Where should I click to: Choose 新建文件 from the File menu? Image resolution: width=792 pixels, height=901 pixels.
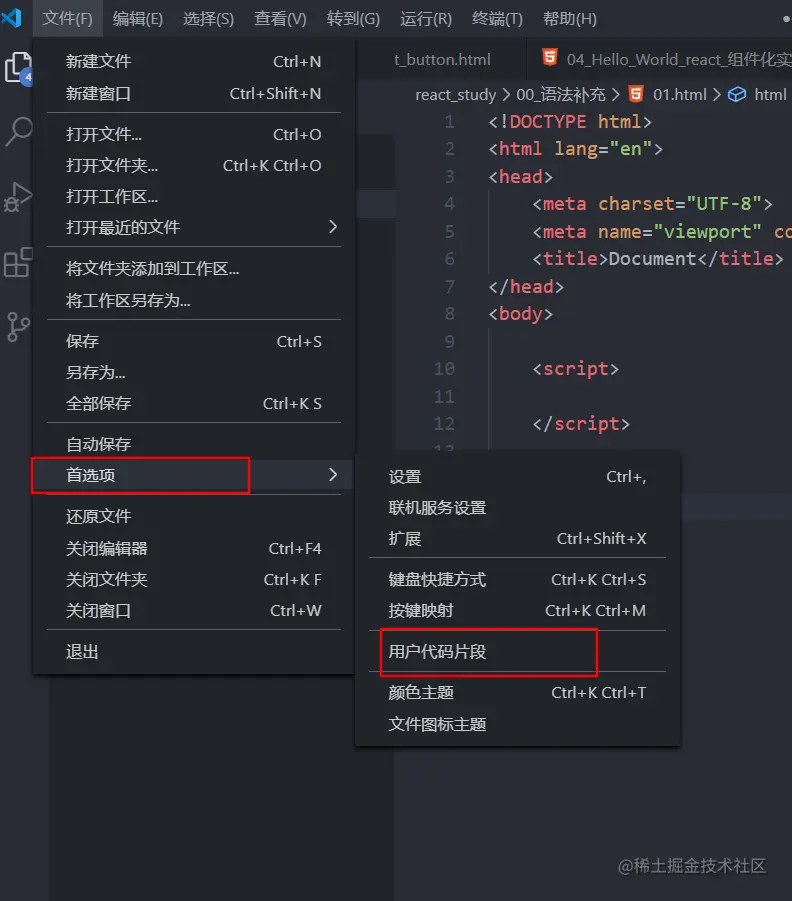194,61
